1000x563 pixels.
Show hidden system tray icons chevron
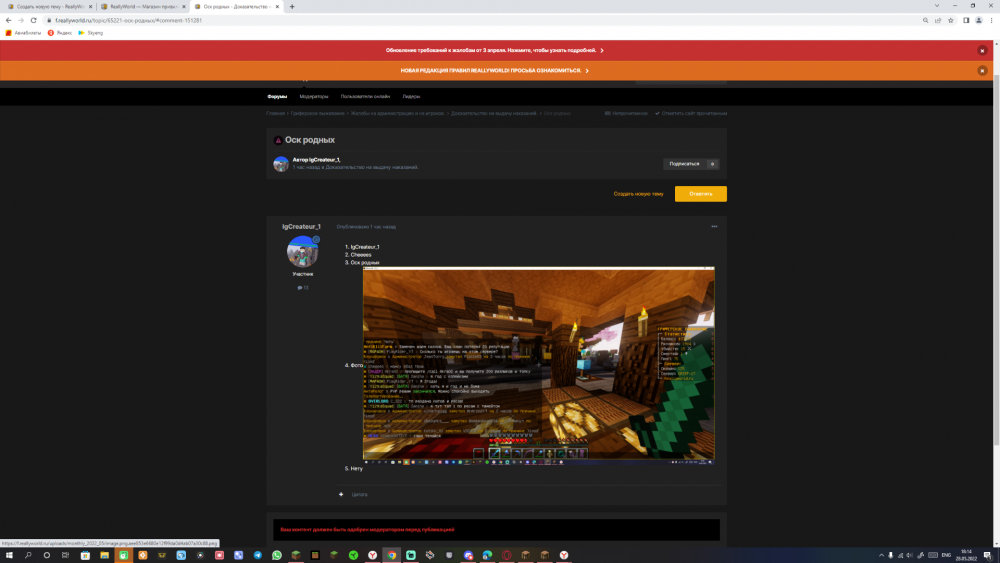pyautogui.click(x=881, y=555)
